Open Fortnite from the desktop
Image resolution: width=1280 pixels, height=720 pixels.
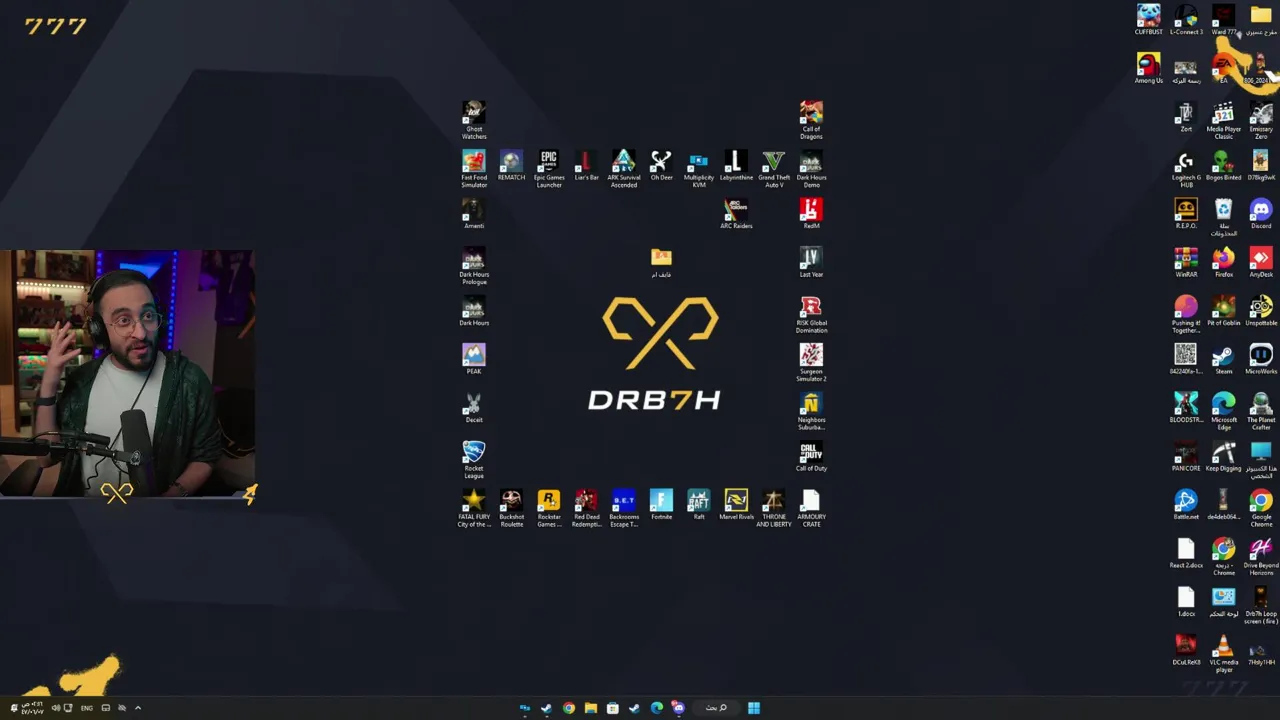(661, 505)
